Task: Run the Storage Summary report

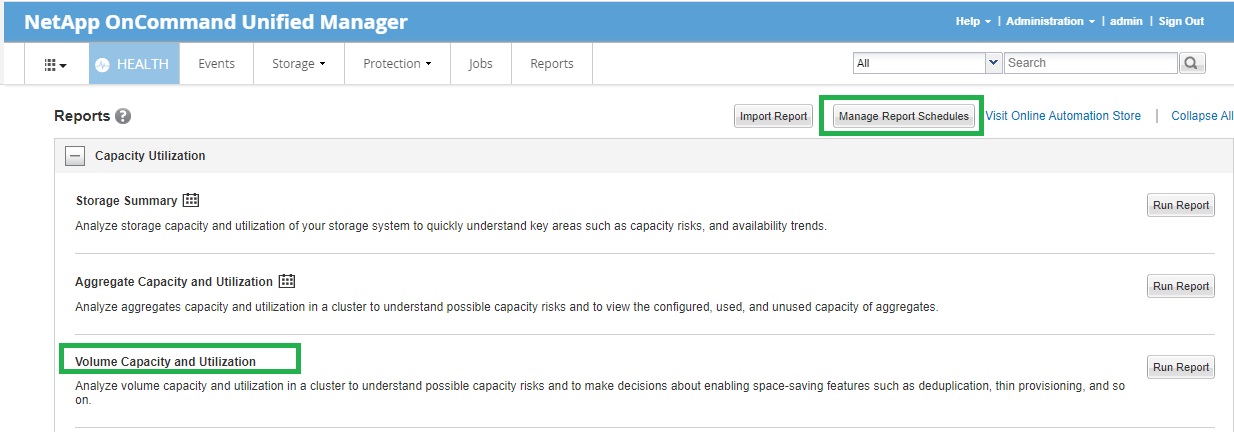Action: pyautogui.click(x=1180, y=205)
